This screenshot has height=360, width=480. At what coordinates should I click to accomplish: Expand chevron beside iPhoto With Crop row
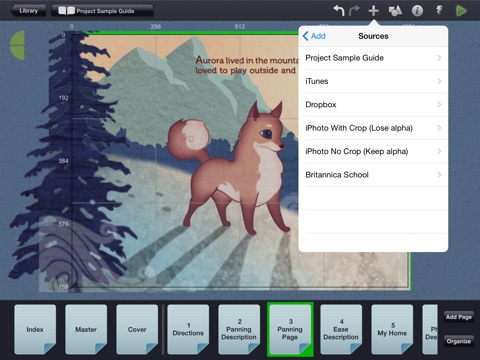coord(439,128)
